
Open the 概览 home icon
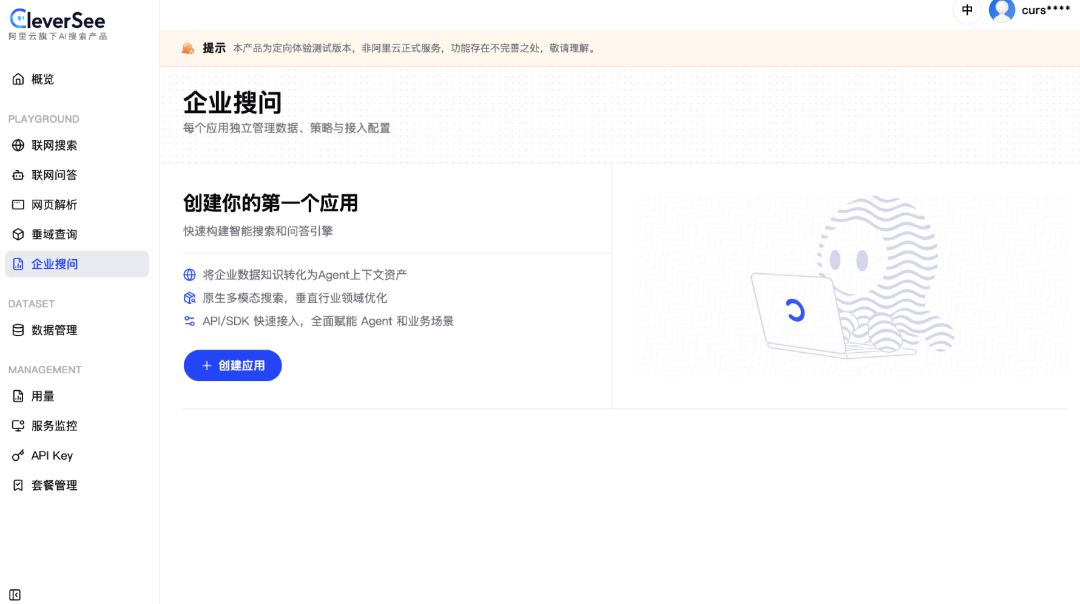(x=18, y=79)
